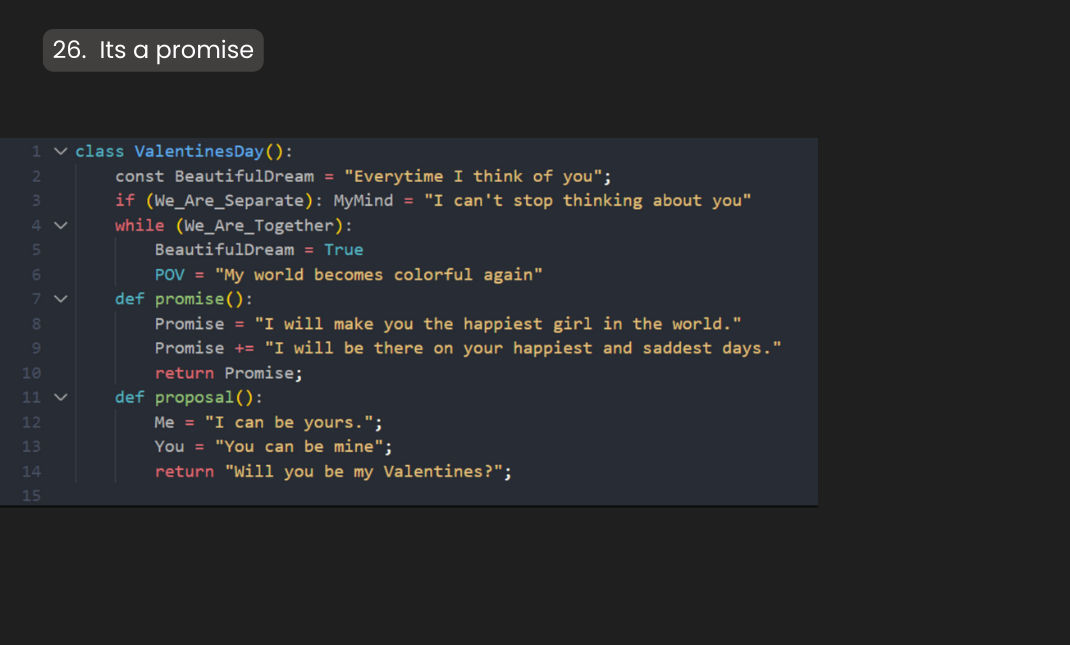Screen dimensions: 1070x645
Task: Click line number 2 in the gutter
Action: point(36,177)
